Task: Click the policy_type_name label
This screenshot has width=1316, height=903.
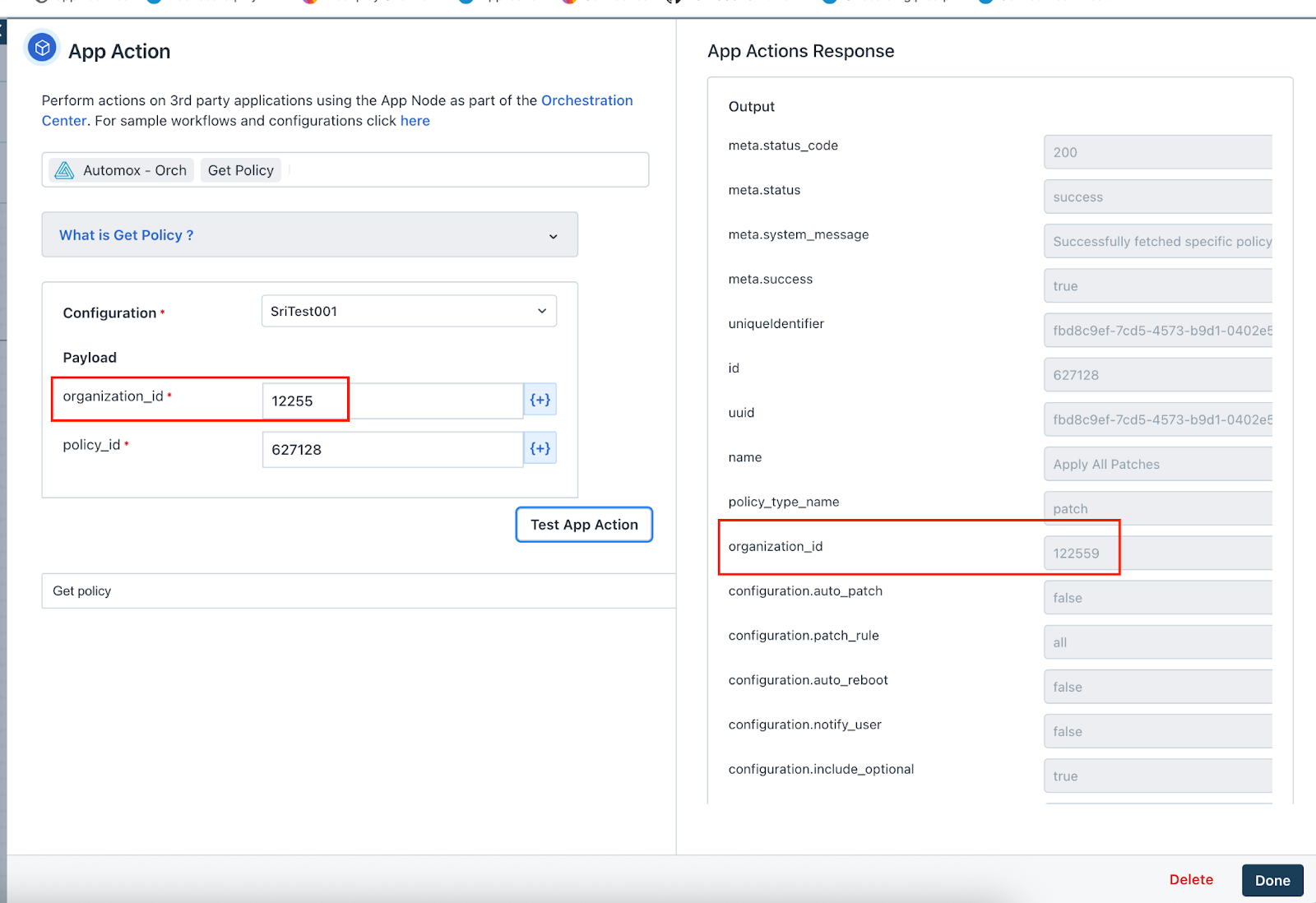Action: click(784, 502)
